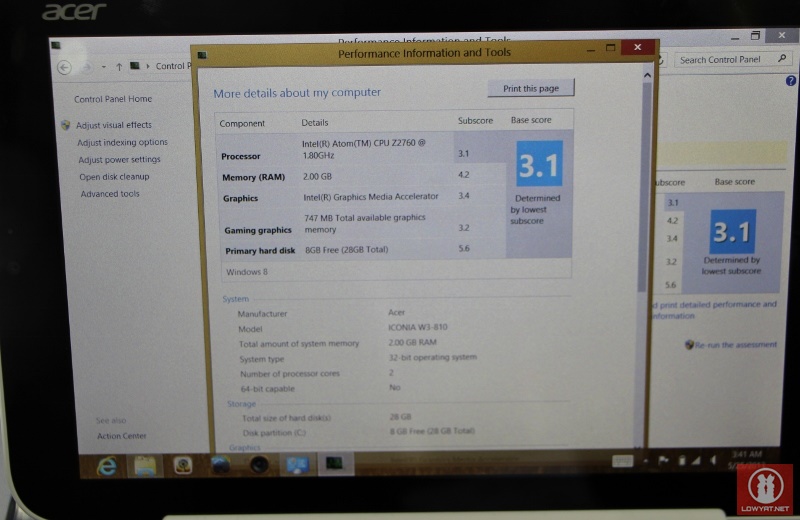This screenshot has width=800, height=520.
Task: Open Action Center link under See also
Action: tap(121, 436)
